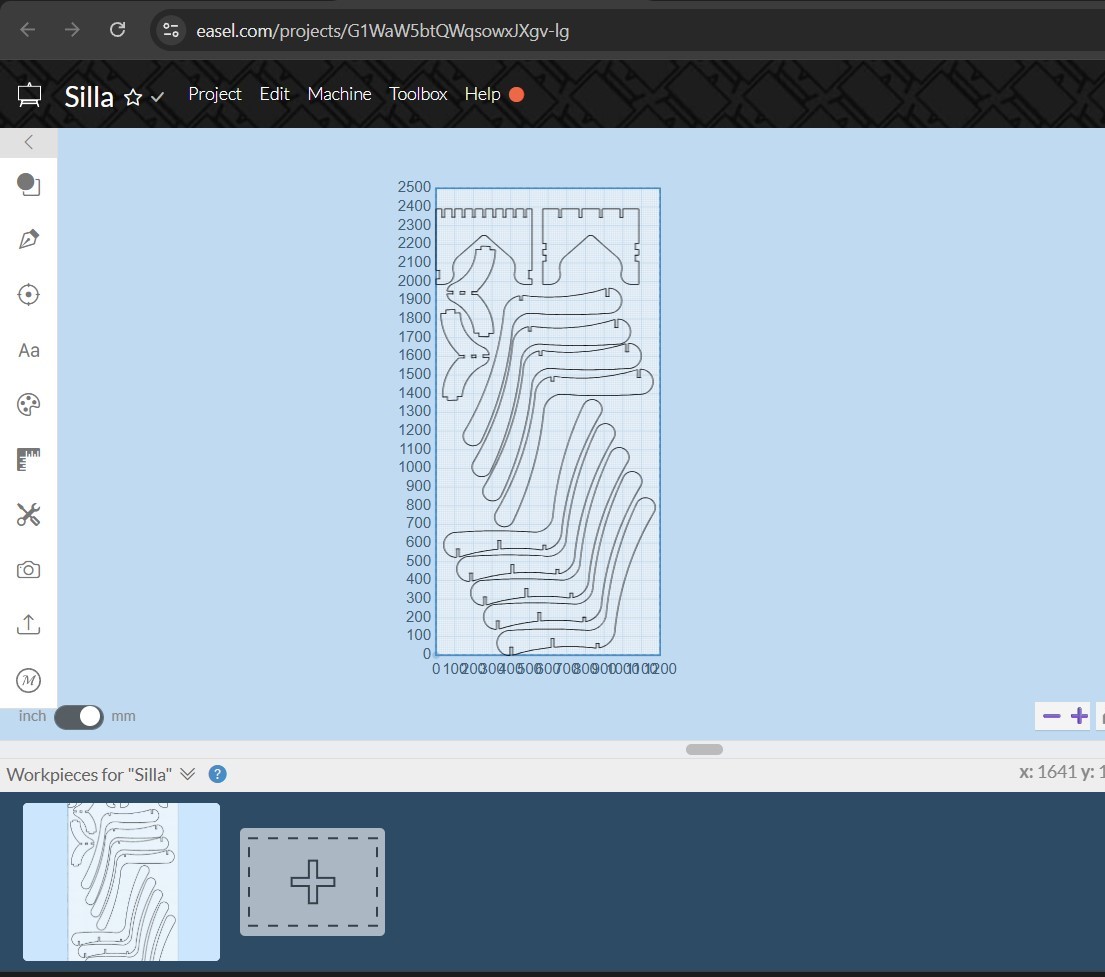
Task: Click the Easel machine logo top-left
Action: [x=29, y=94]
